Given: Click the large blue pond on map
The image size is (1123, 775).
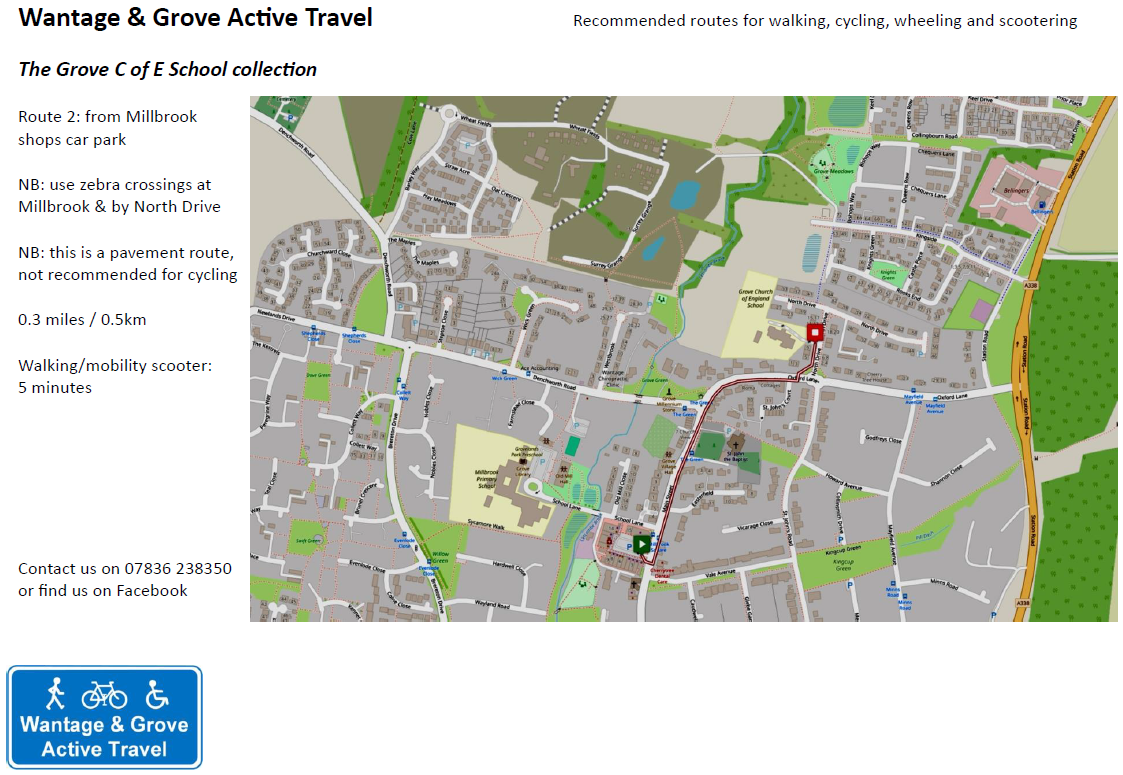Looking at the screenshot, I should click(x=685, y=195).
